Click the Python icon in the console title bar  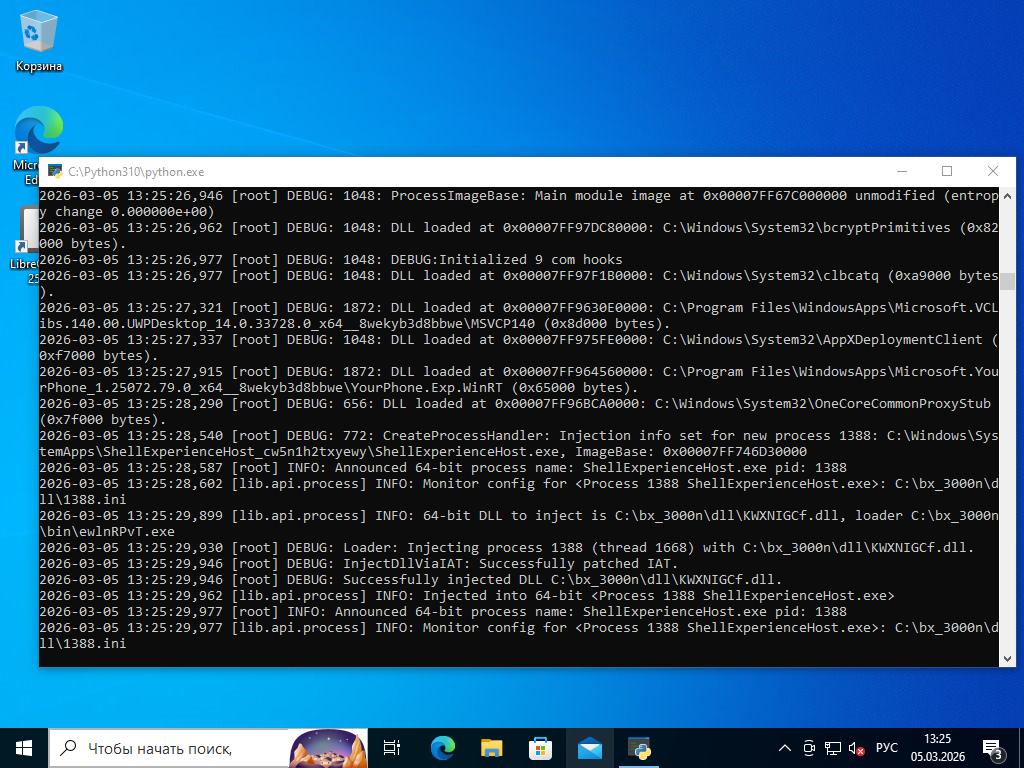[x=56, y=172]
